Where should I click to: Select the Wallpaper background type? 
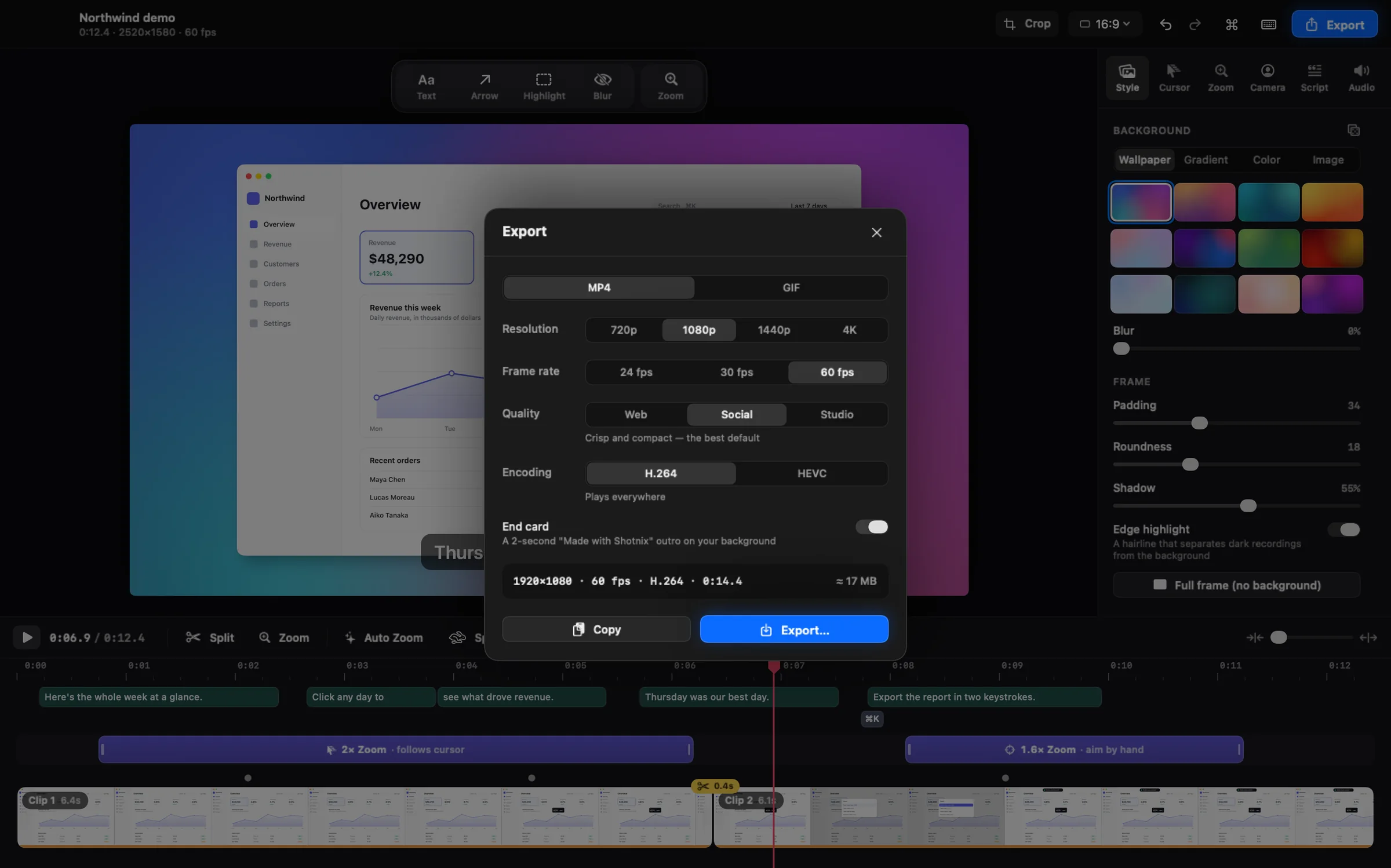[1144, 160]
